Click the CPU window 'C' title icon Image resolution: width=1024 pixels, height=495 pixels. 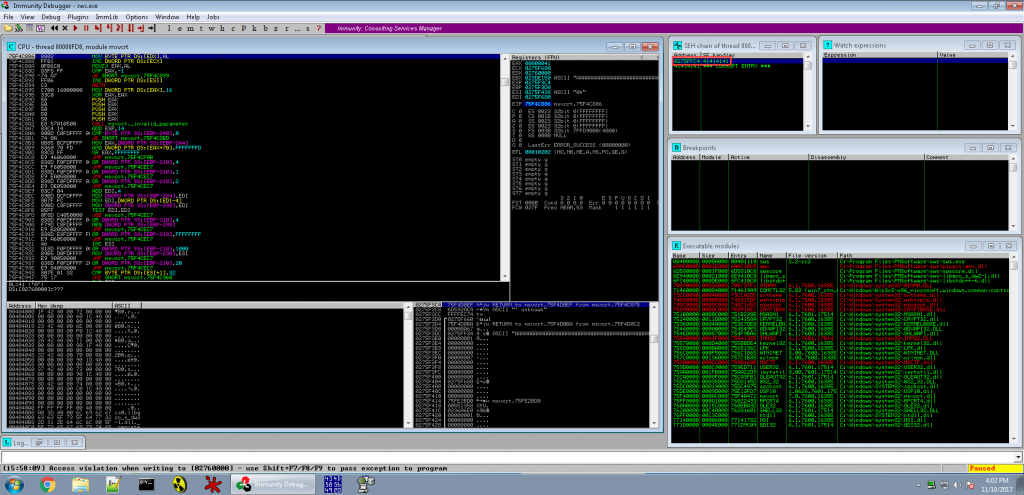pos(11,47)
